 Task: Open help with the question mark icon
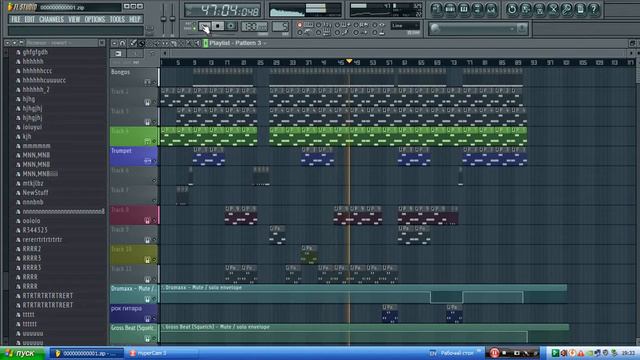click(x=594, y=9)
